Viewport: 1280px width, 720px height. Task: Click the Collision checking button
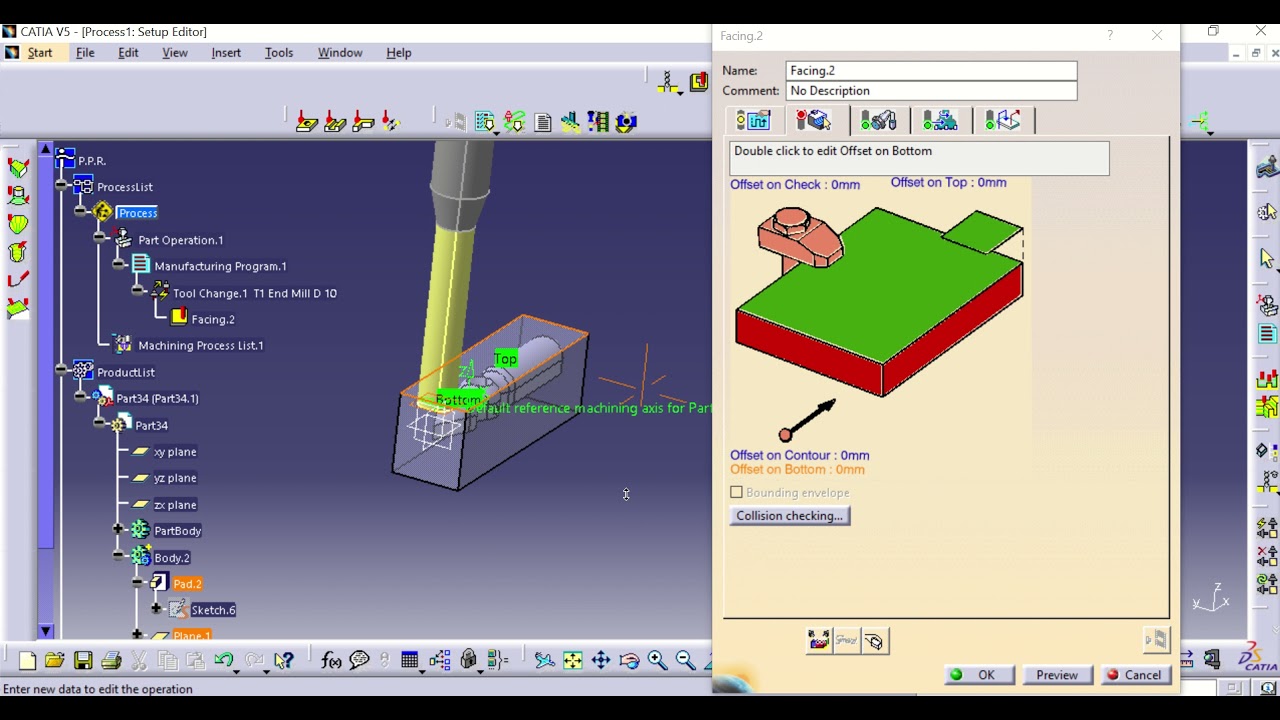point(790,516)
